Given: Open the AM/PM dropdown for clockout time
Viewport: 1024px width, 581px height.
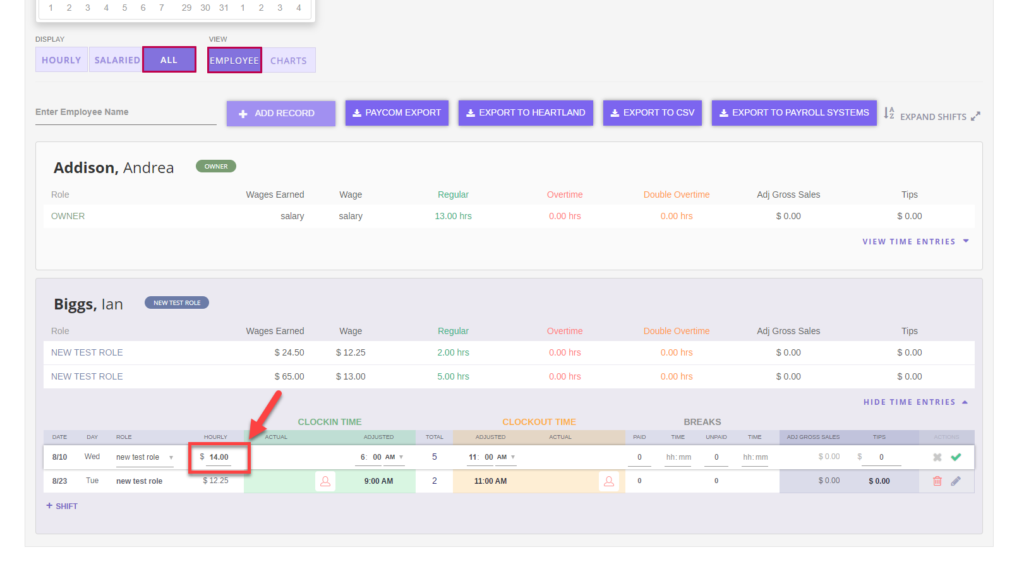Looking at the screenshot, I should [513, 456].
